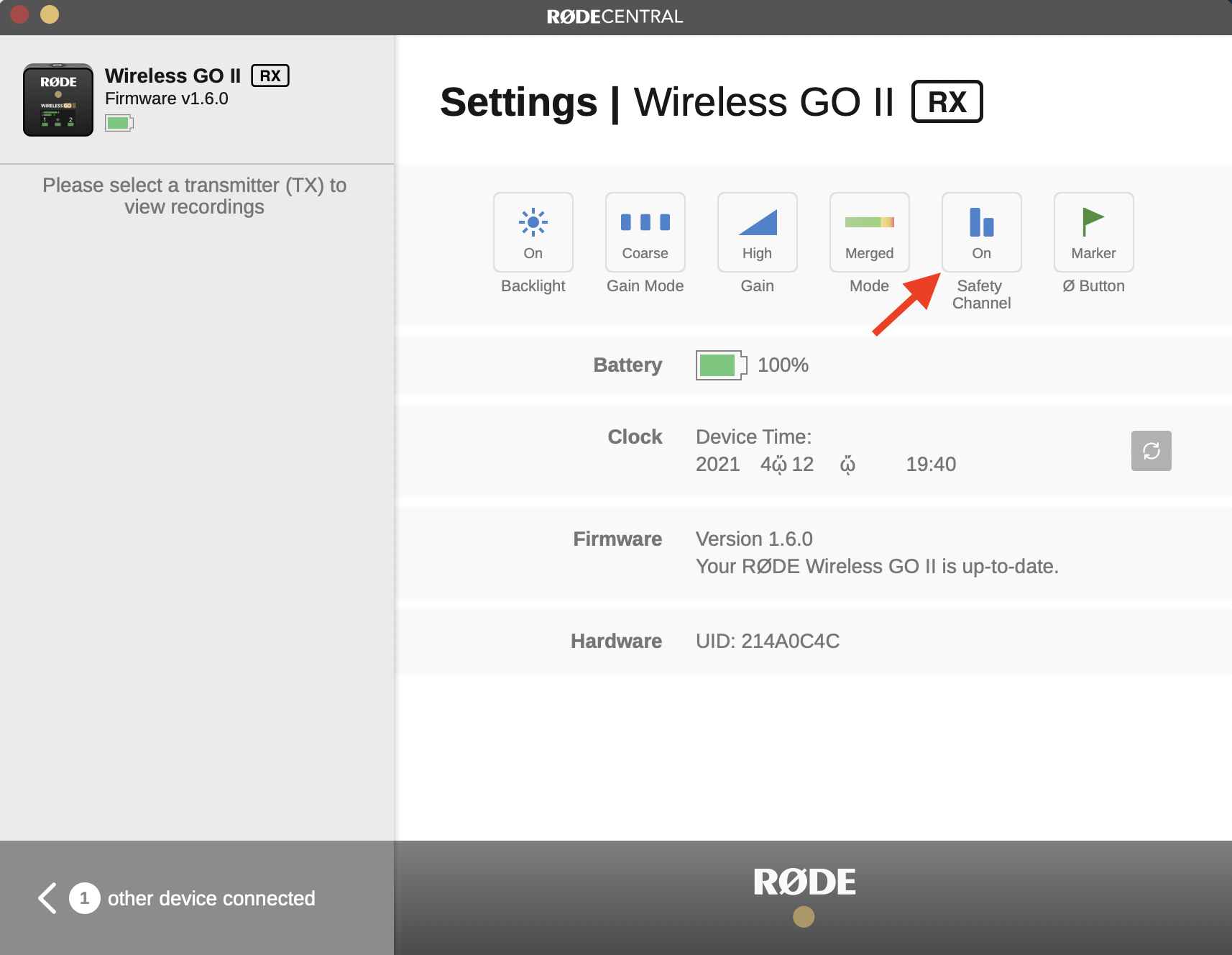Click 'Please select a transmitter (TX)' message
The height and width of the screenshot is (955, 1232).
[195, 196]
